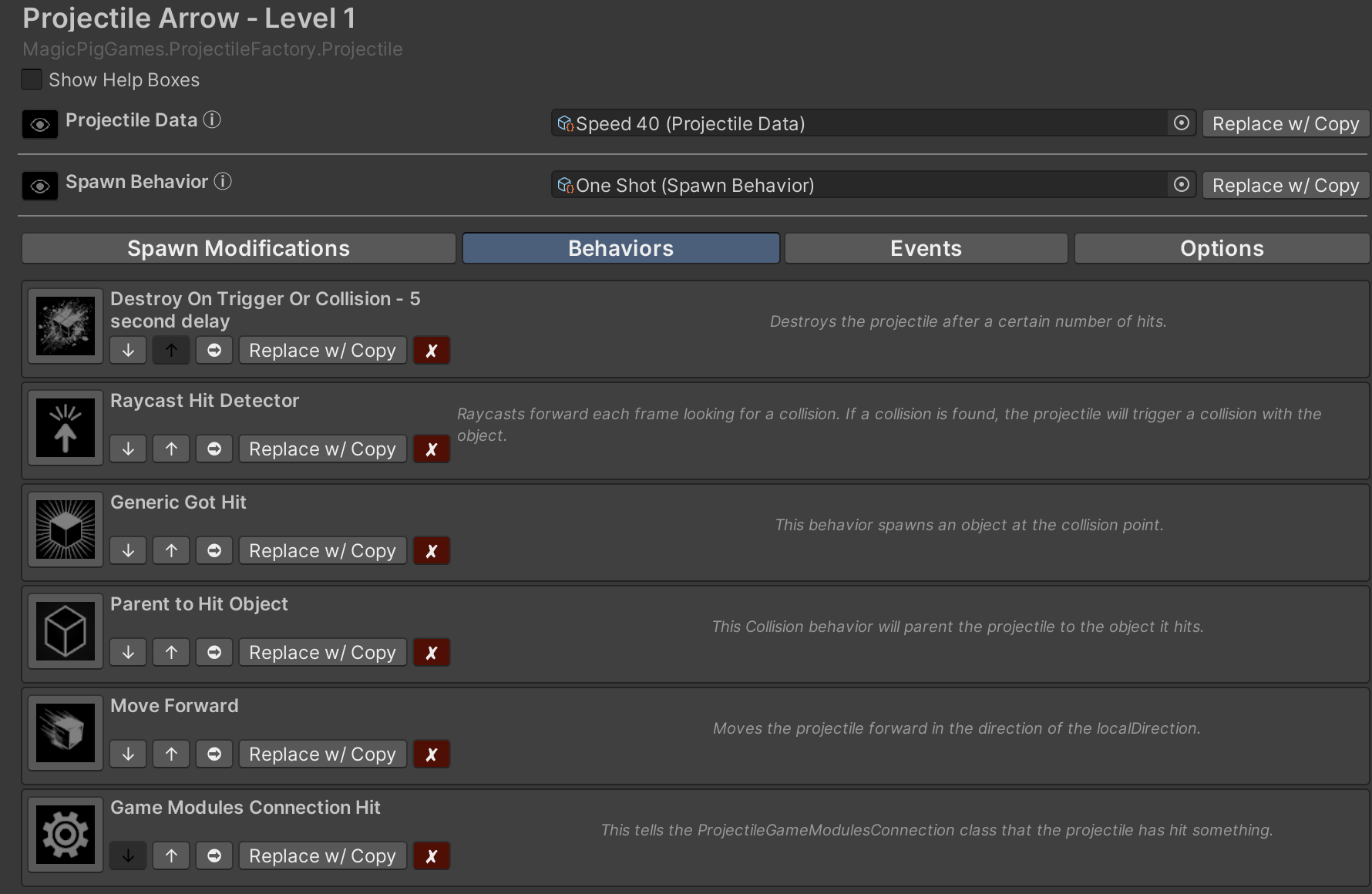Viewport: 1372px width, 894px height.
Task: Open the object picker for Spawn Behavior
Action: tap(1181, 185)
